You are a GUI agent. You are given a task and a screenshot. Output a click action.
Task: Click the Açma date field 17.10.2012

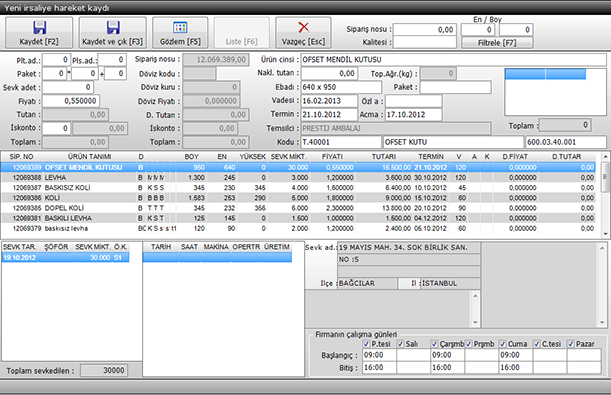click(413, 115)
